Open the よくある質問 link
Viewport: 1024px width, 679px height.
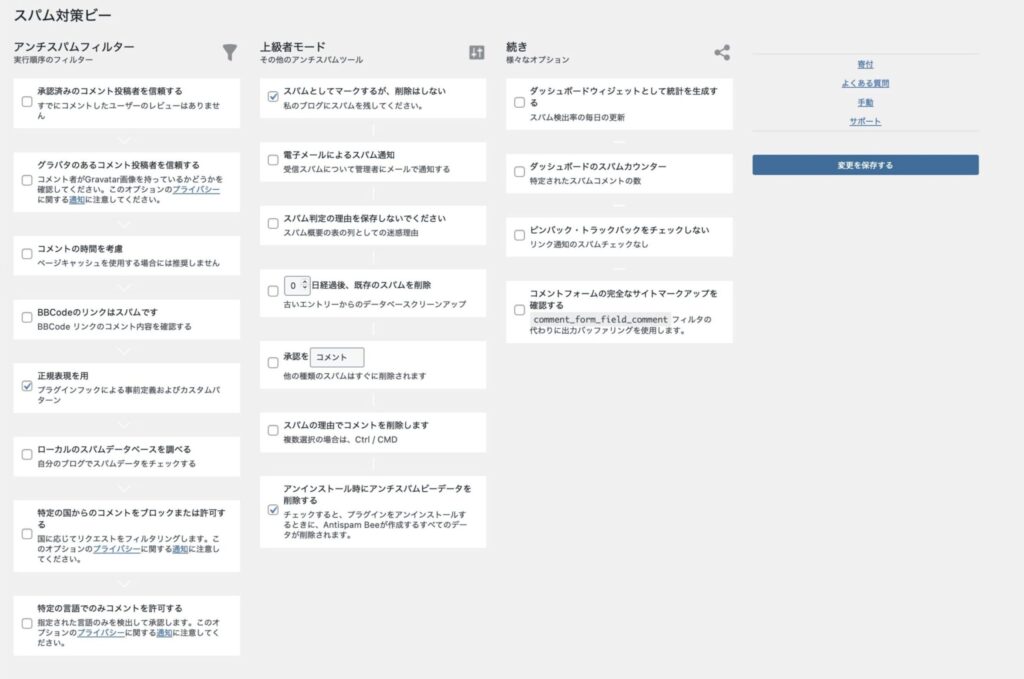click(865, 83)
